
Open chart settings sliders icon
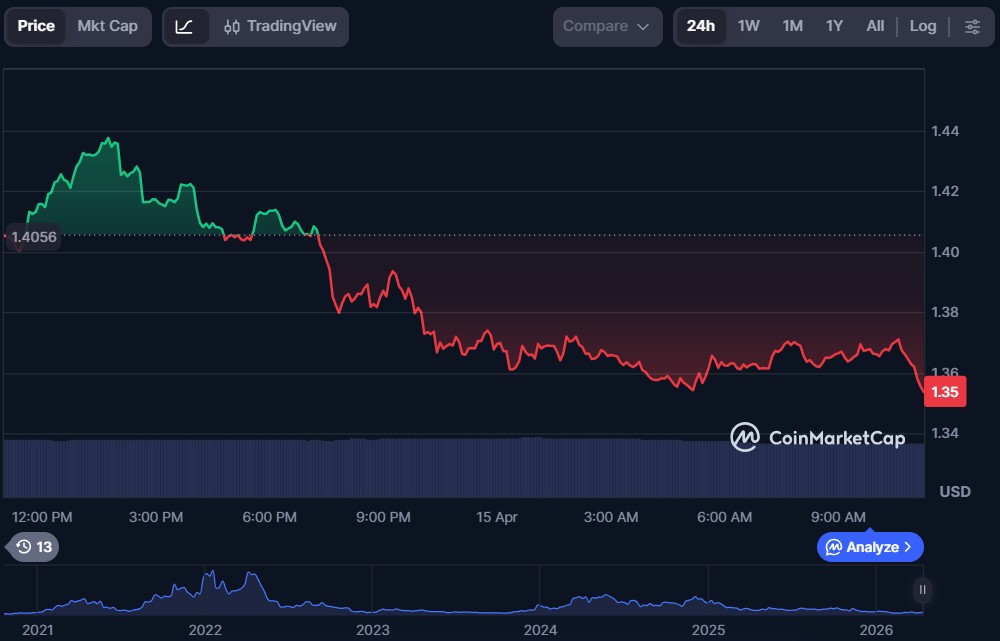tap(972, 27)
